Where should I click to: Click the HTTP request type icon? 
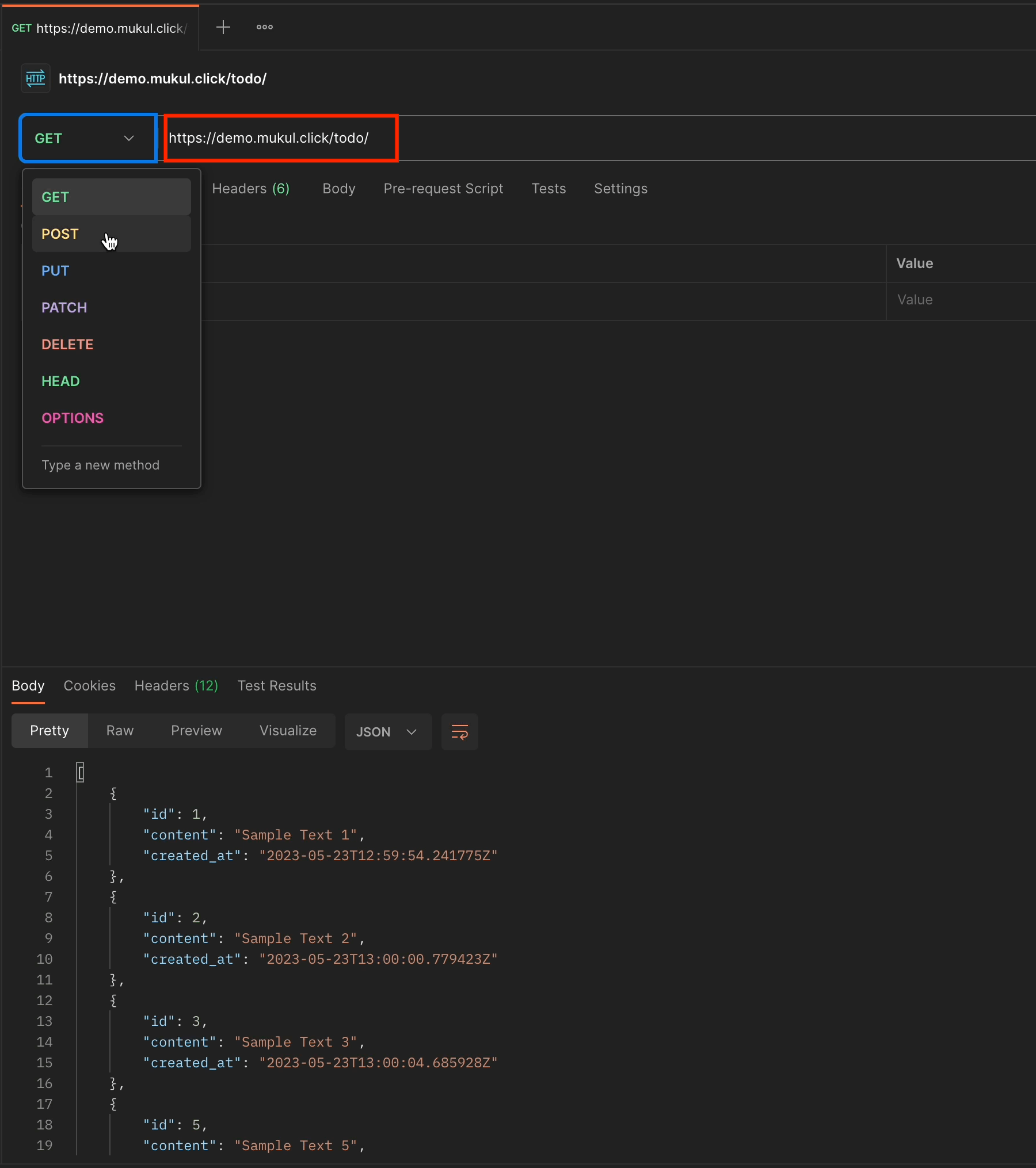36,78
